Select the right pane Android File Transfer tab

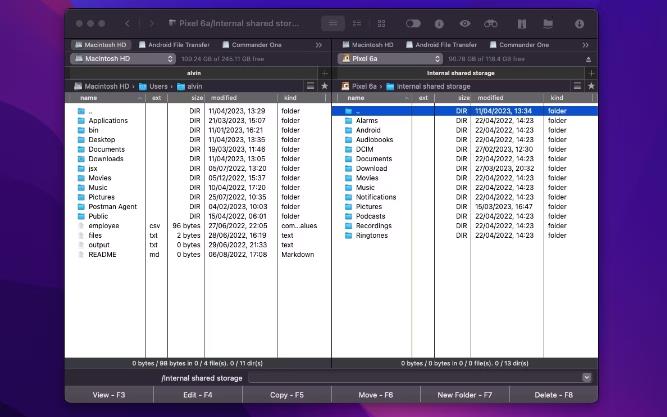click(442, 45)
